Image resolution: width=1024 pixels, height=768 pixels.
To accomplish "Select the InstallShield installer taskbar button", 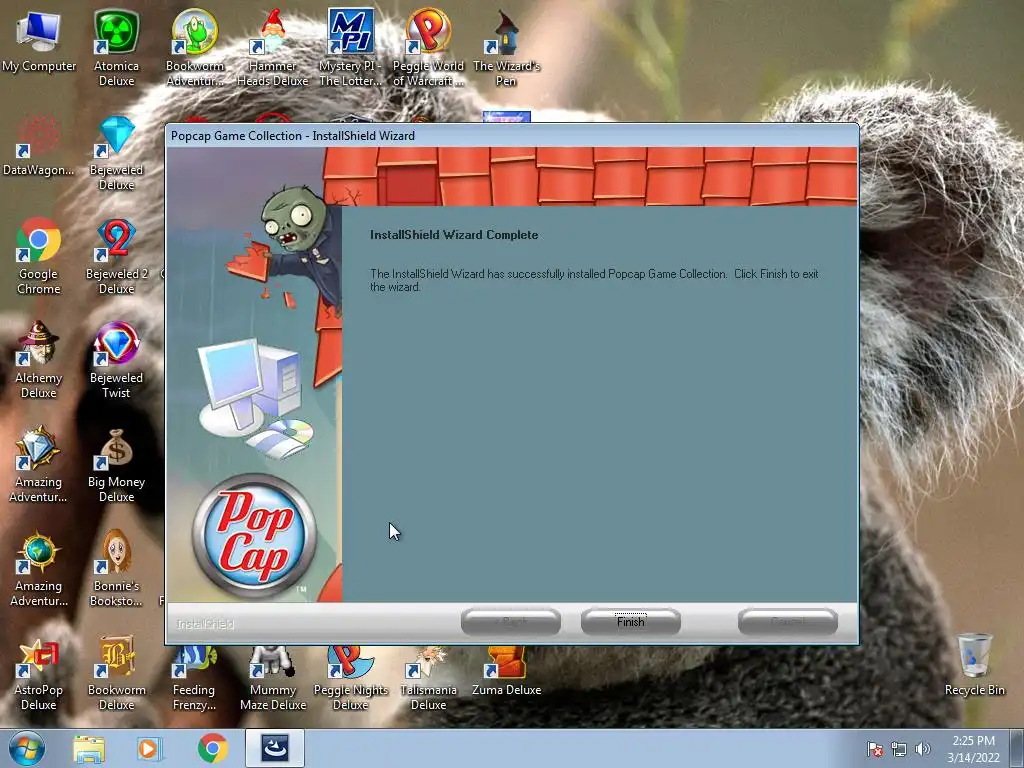I will tap(275, 748).
